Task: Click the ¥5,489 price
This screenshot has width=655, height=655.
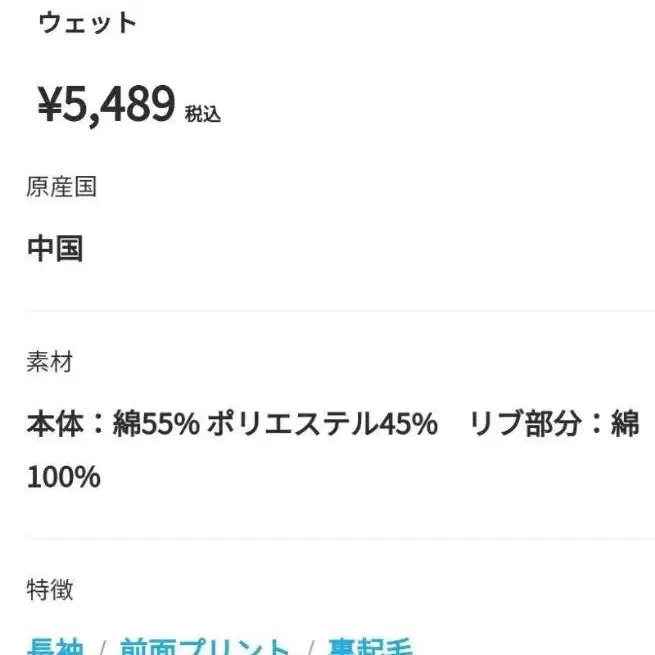Action: tap(106, 104)
